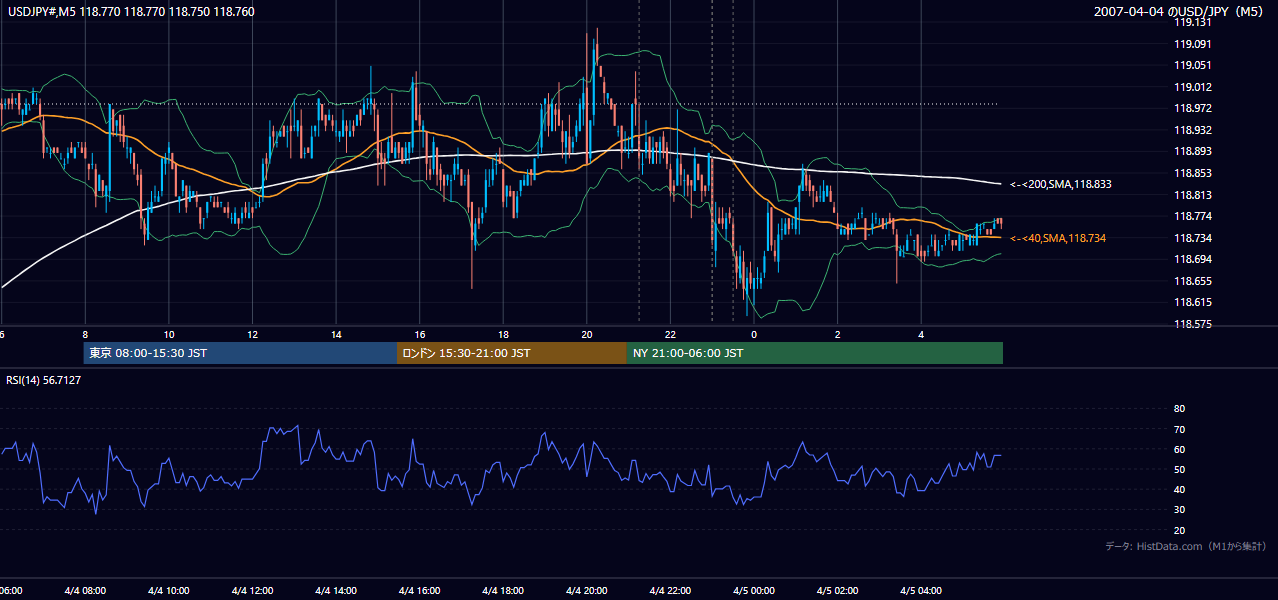
Task: Click the 200 SMA 118.833 label
Action: 1061,184
